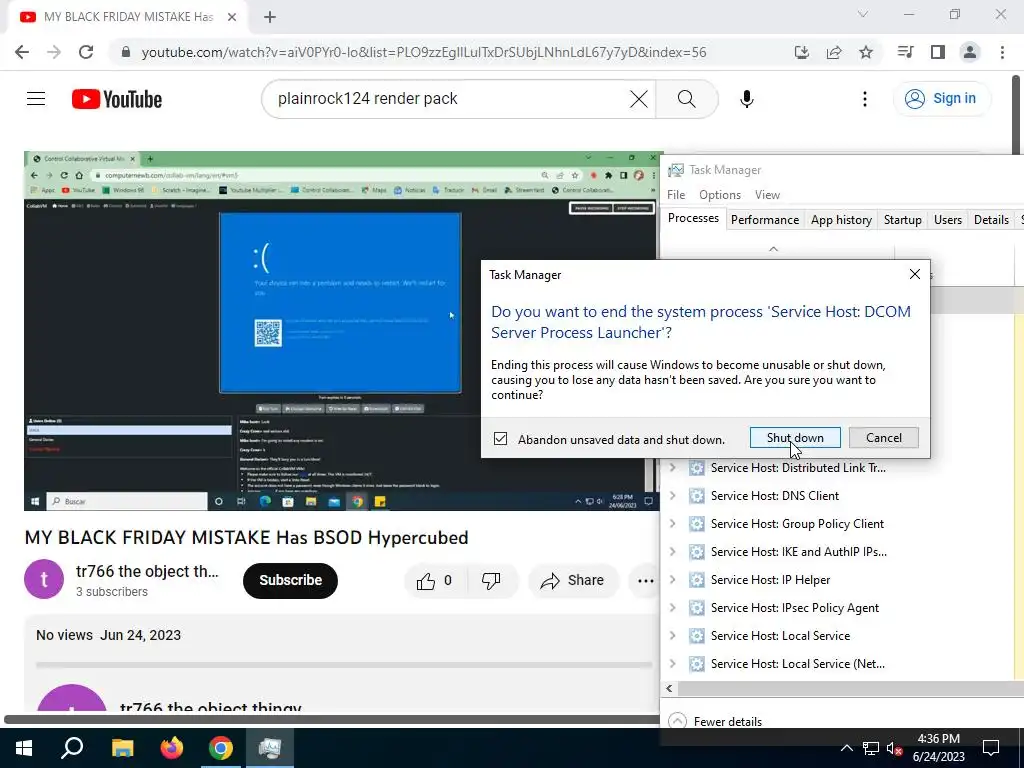Reload the page in Chrome
Screen dimensions: 1024x768
pyautogui.click(x=86, y=52)
